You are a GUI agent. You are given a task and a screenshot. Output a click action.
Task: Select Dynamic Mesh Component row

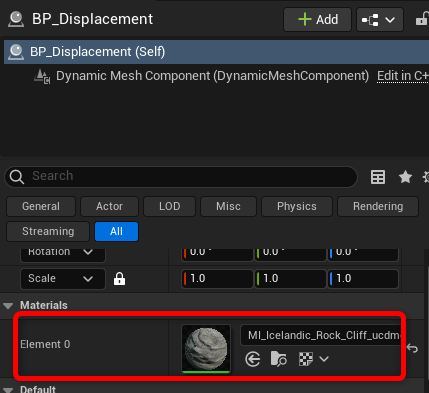coord(212,76)
